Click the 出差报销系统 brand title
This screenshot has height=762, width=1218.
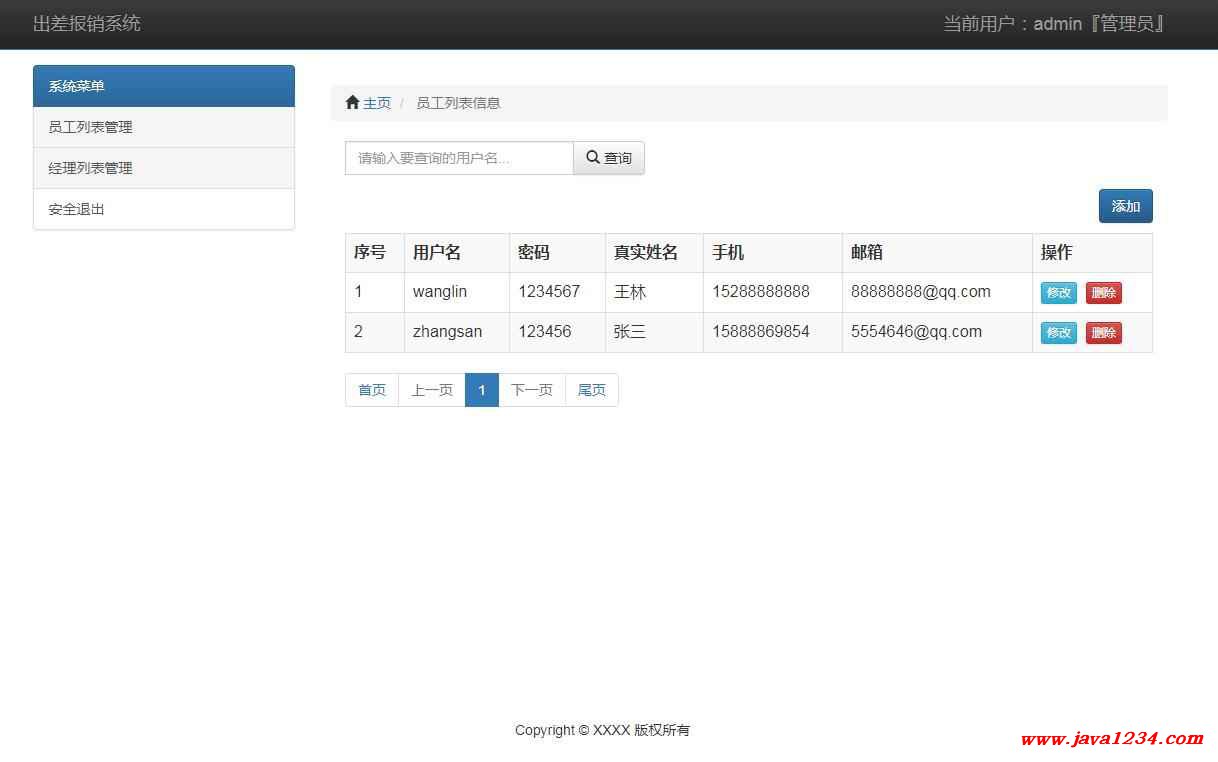point(87,24)
